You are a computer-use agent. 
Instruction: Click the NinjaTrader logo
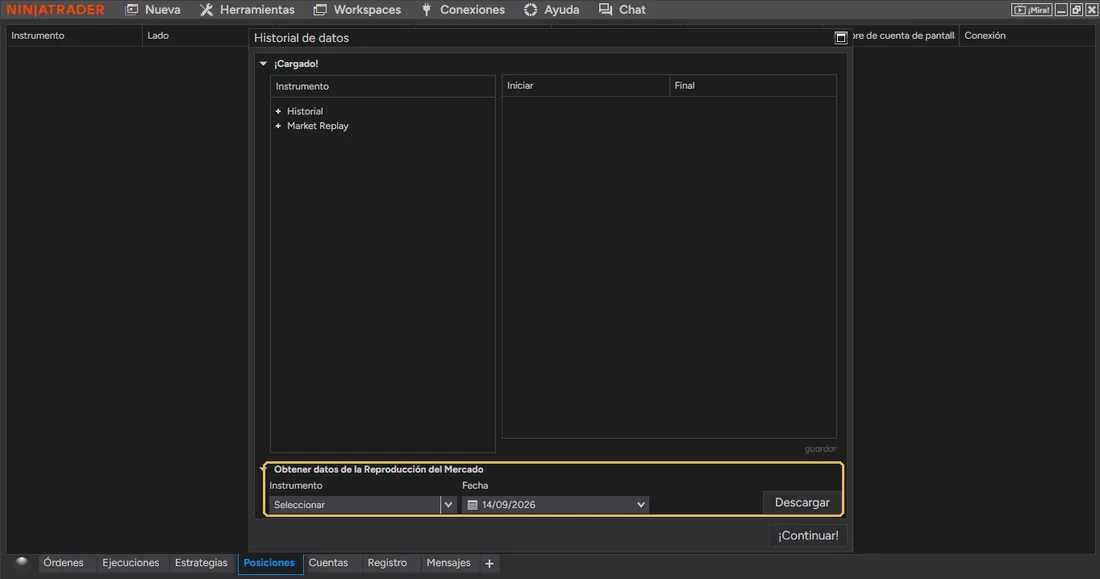(56, 10)
